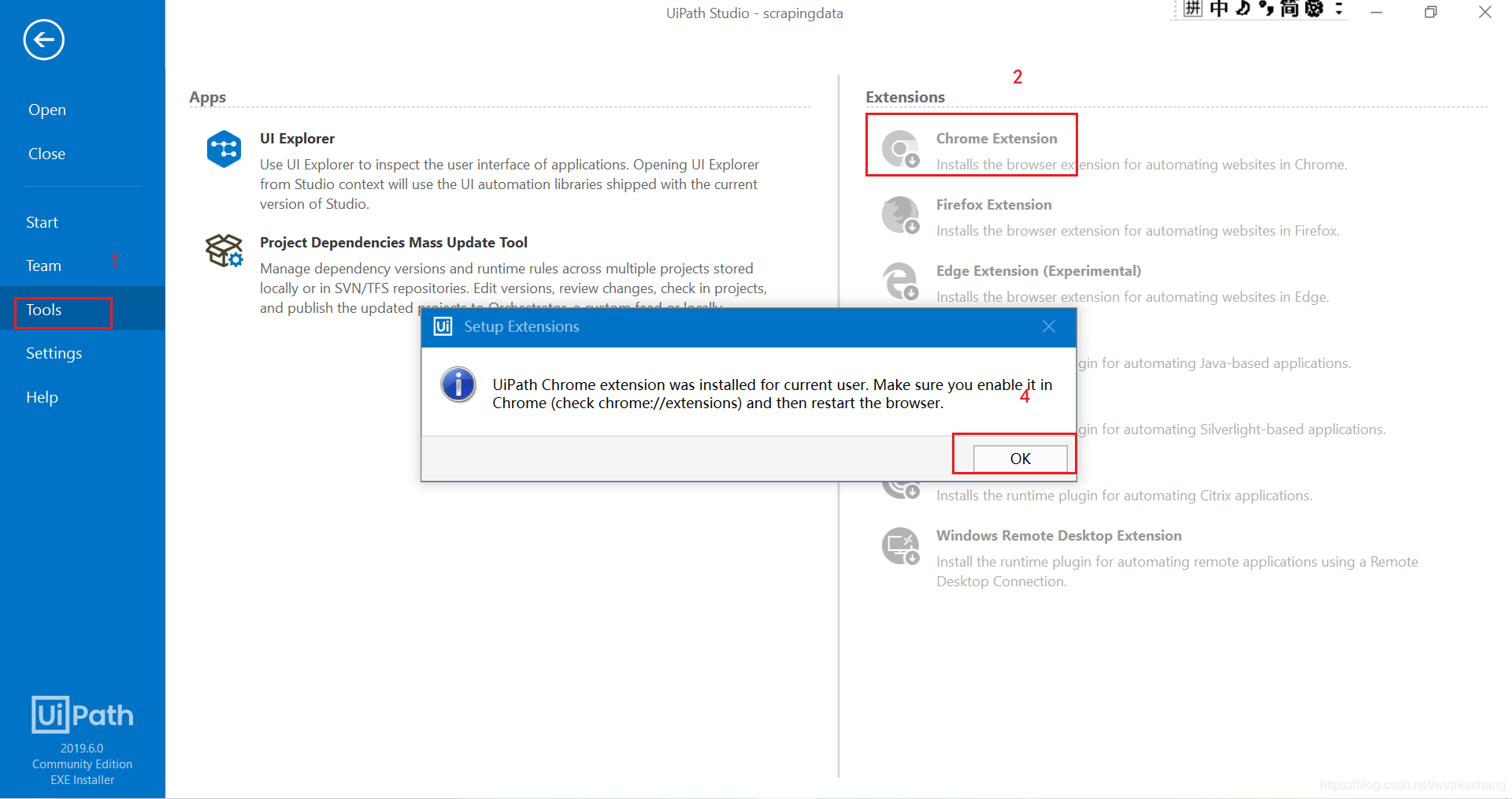Open the Project Dependencies Mass Update Tool icon
Viewport: 1512px width, 799px height.
pos(224,251)
